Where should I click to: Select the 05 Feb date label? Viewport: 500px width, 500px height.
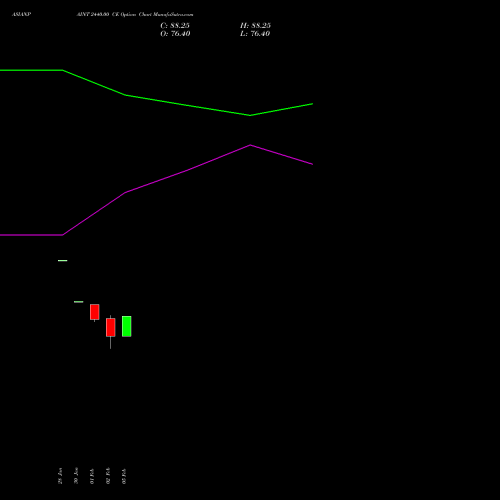tap(124, 476)
